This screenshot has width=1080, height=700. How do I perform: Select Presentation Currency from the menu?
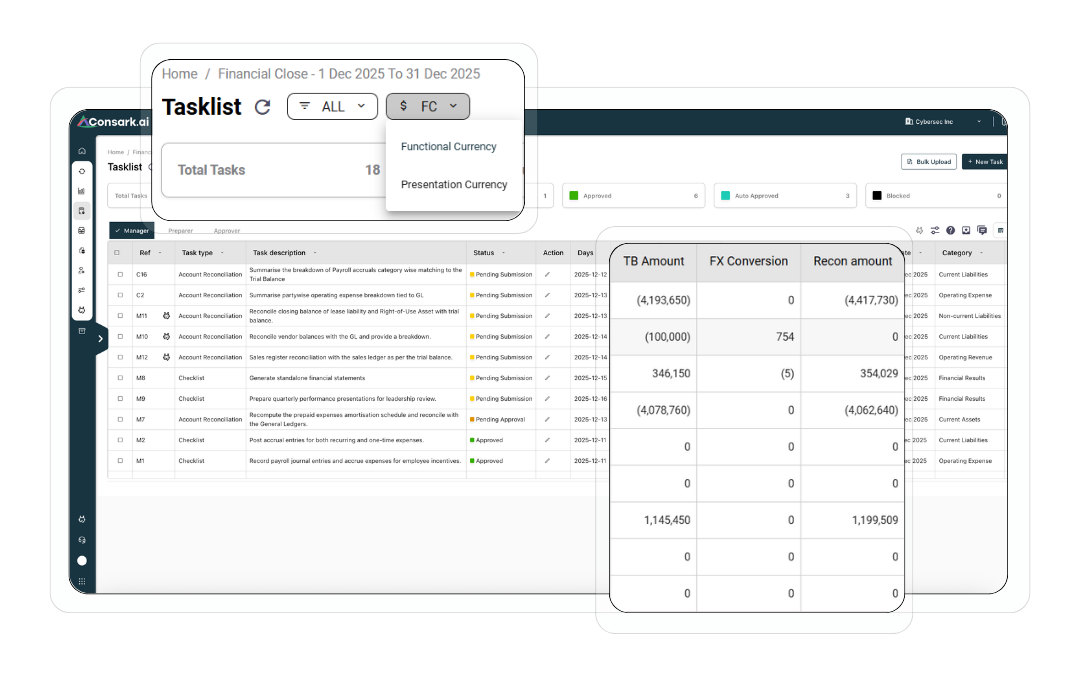coord(454,184)
